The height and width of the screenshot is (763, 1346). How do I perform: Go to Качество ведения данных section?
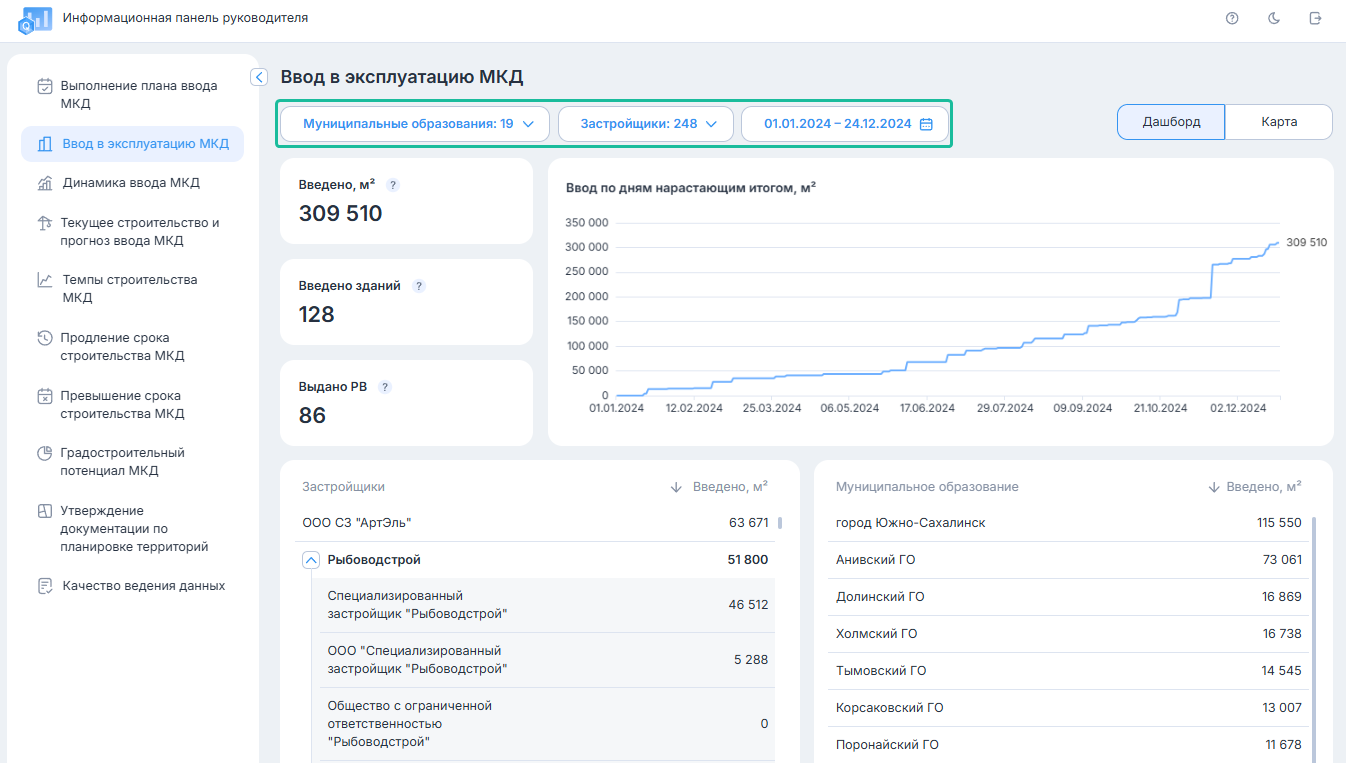coord(143,586)
